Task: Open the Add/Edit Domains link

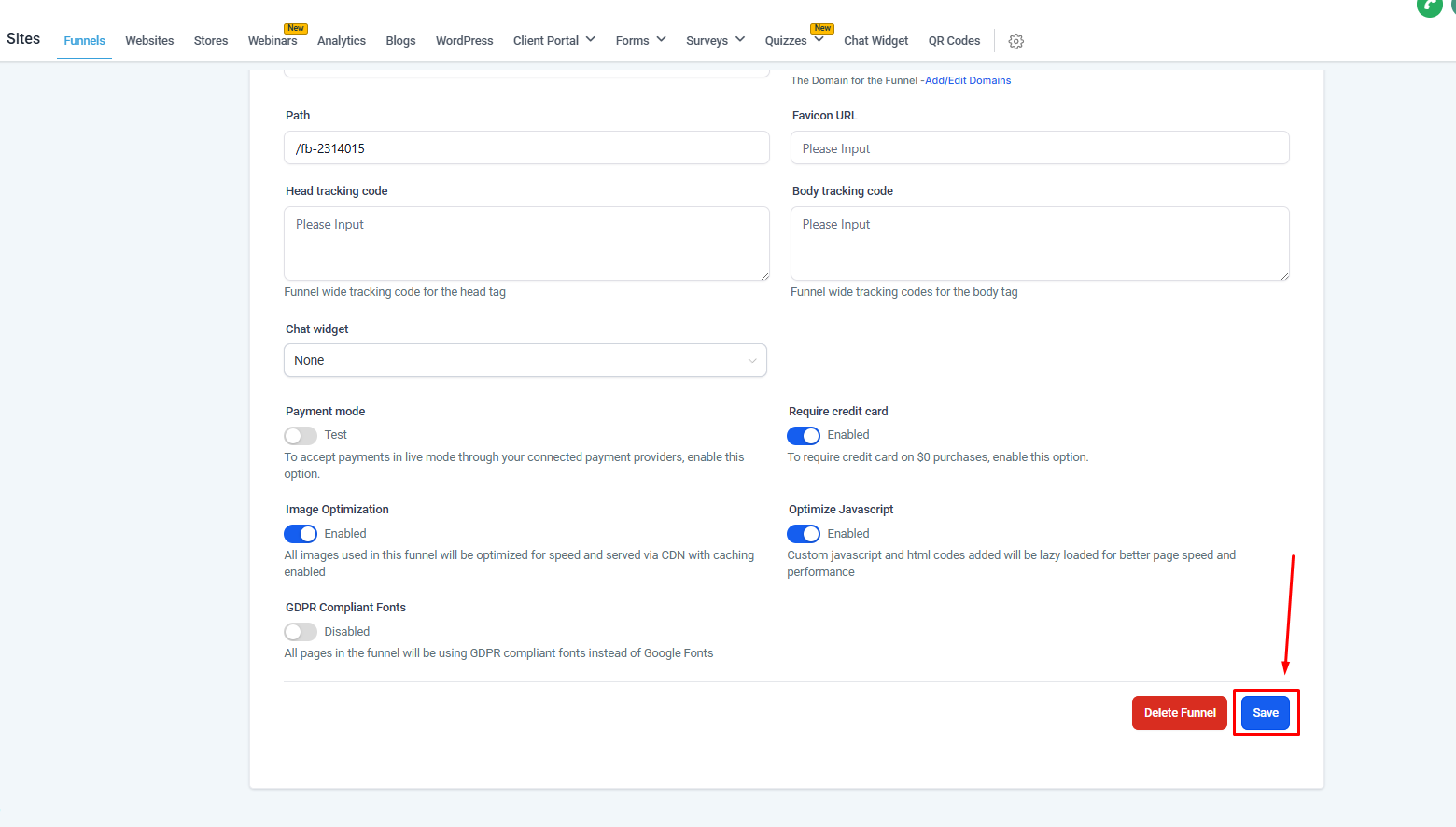Action: point(968,80)
